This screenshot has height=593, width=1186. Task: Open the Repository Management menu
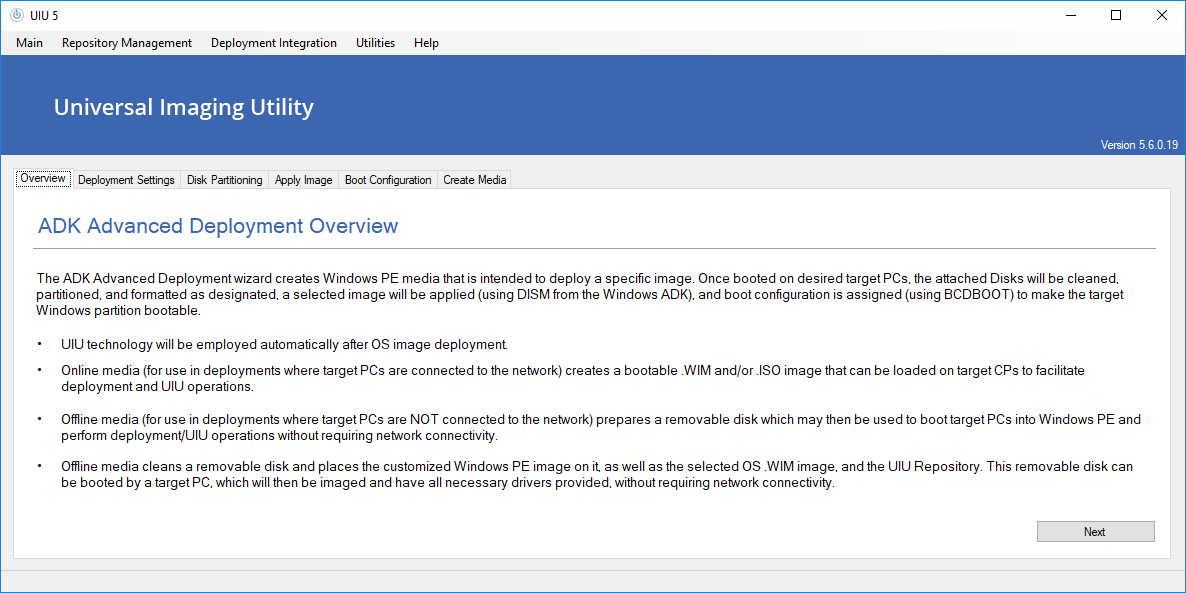pyautogui.click(x=127, y=43)
